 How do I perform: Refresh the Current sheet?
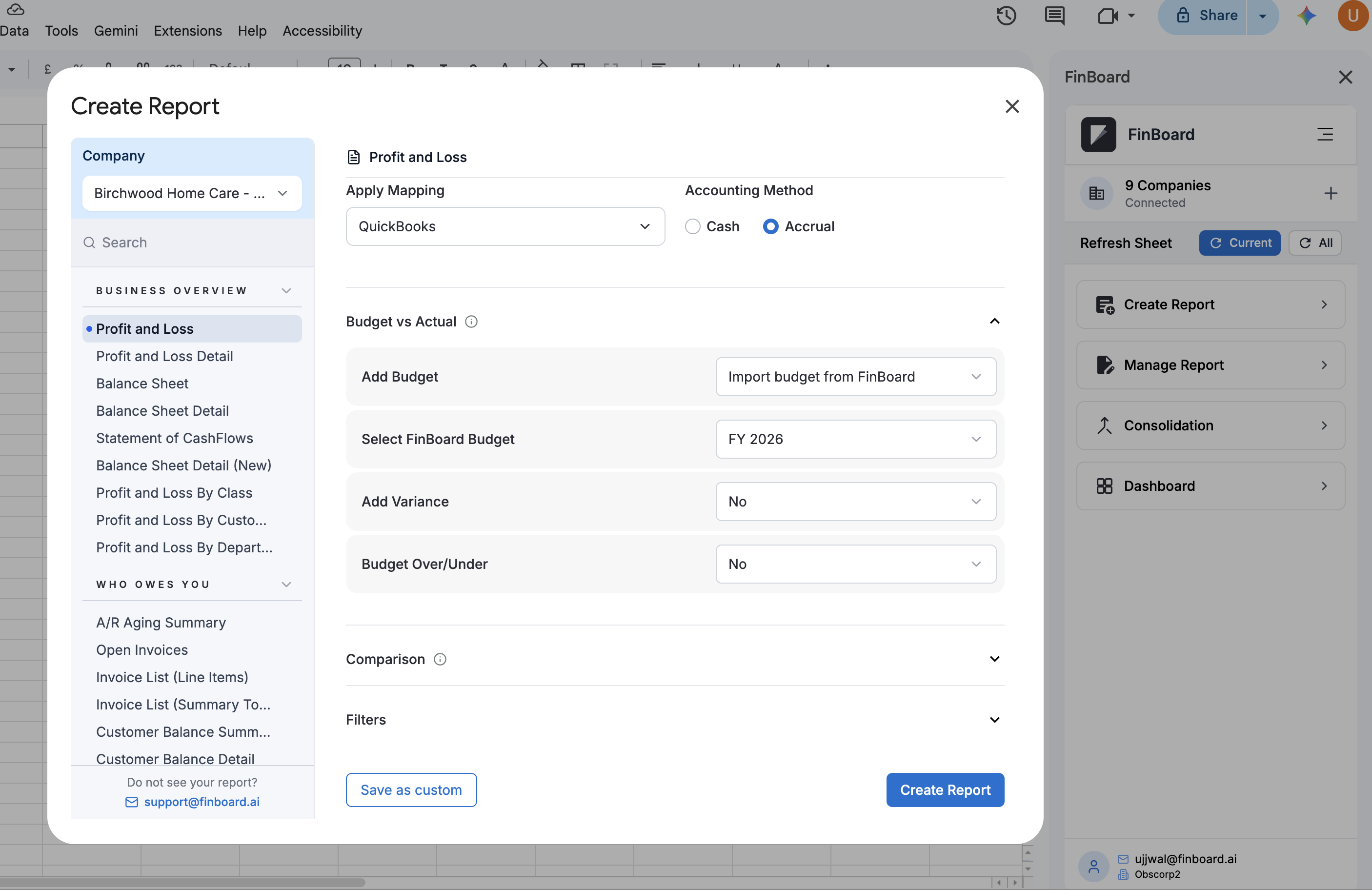pos(1239,243)
